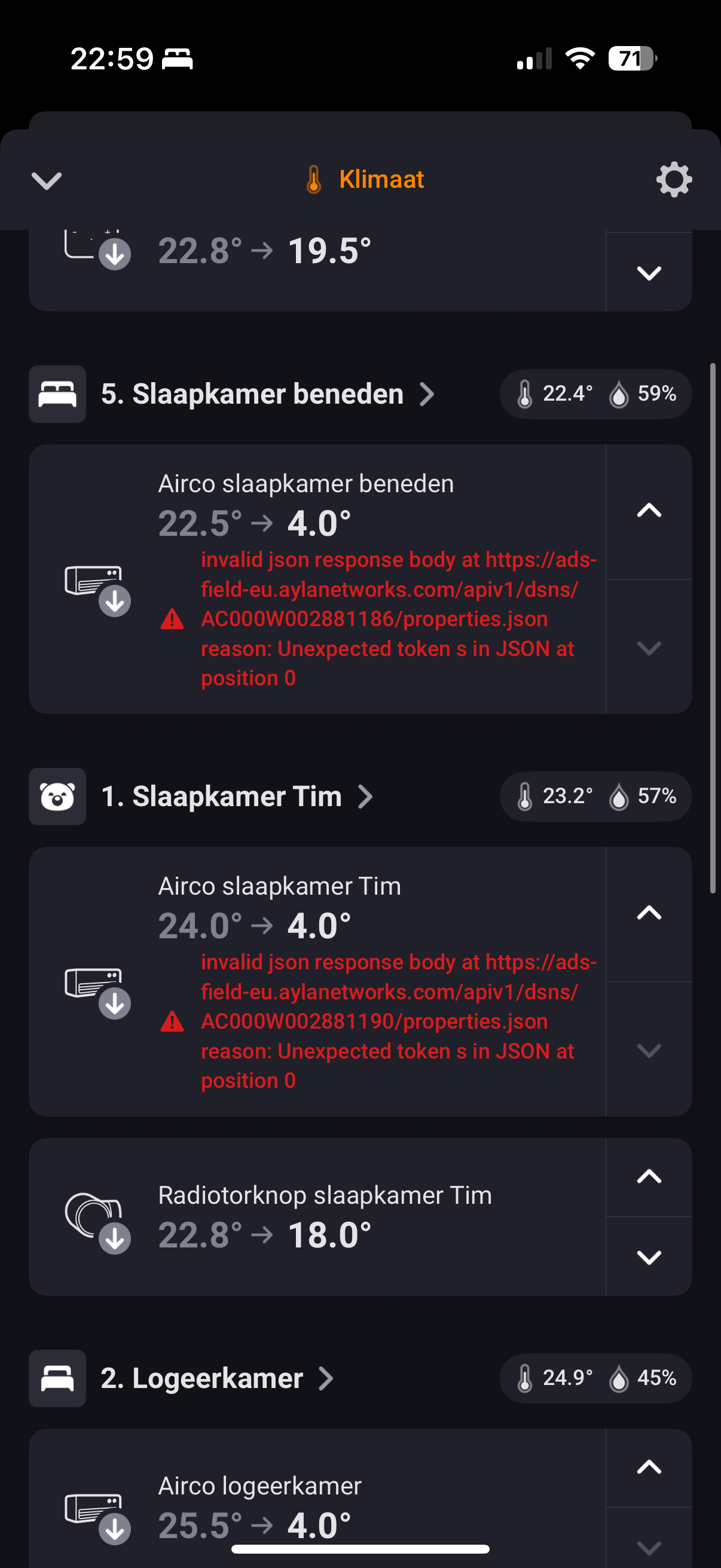Tap the bed icon for Slaapkamer beneden

[57, 394]
